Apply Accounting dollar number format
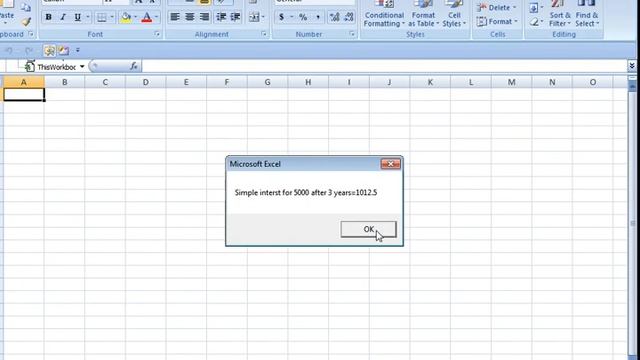640x360 pixels. pos(281,17)
